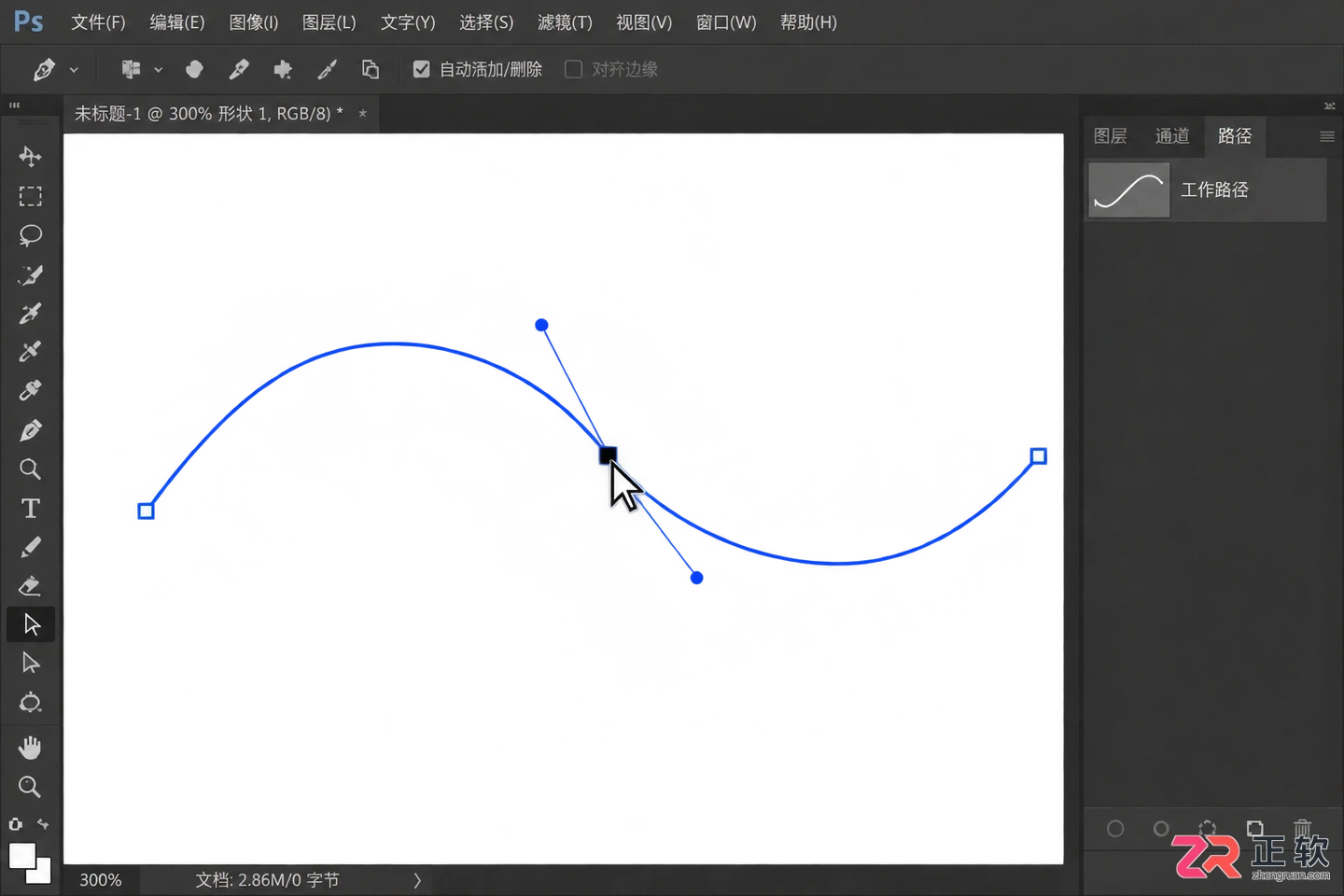Open the 窗口(W) menu
This screenshot has width=1344, height=896.
click(x=726, y=22)
